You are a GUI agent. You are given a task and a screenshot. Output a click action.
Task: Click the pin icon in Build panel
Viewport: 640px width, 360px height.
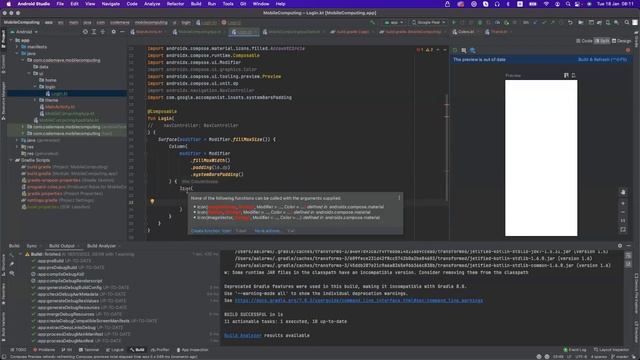click(12, 264)
